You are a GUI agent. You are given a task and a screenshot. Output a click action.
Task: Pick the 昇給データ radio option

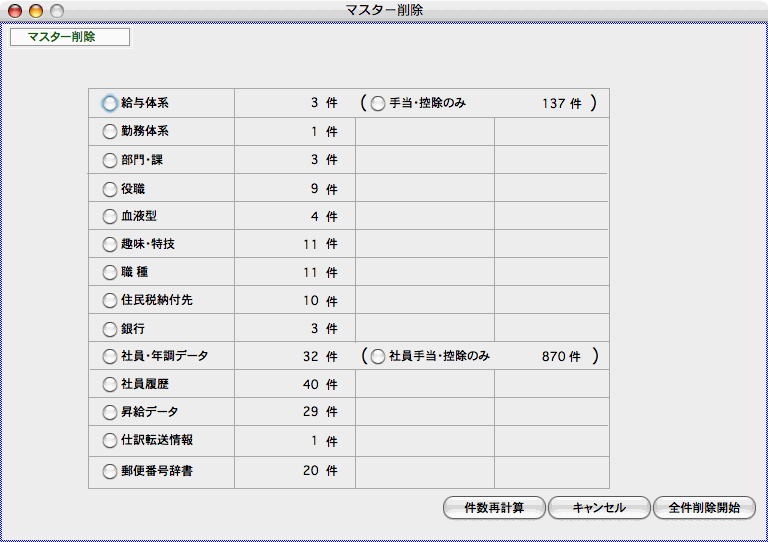click(x=110, y=412)
